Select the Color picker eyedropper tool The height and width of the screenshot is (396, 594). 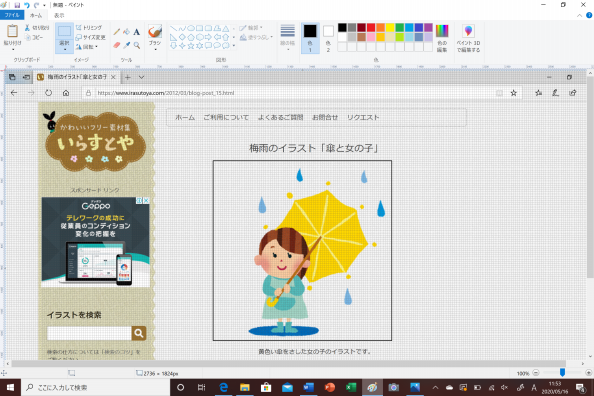[127, 45]
